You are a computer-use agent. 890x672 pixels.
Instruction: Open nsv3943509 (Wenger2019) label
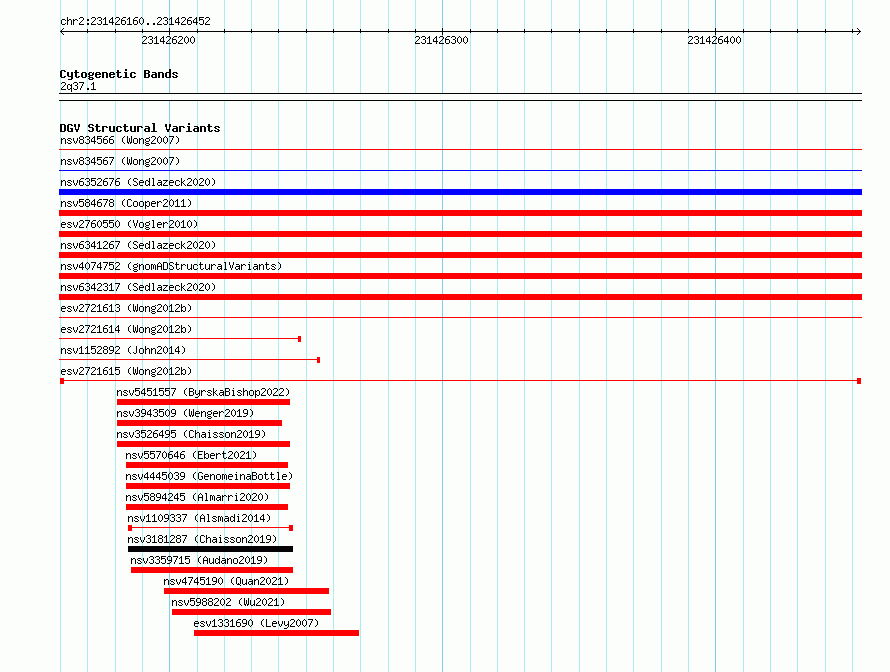[185, 413]
